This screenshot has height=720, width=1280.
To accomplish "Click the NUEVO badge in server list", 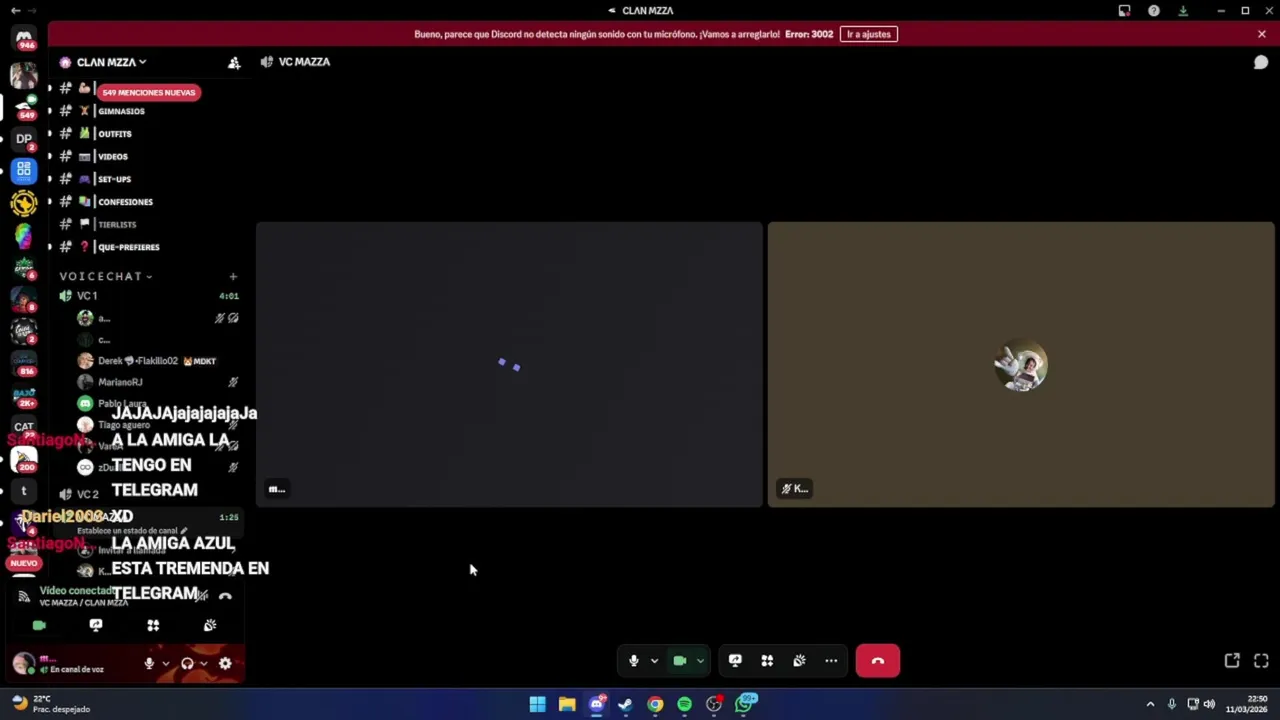I will pos(24,563).
